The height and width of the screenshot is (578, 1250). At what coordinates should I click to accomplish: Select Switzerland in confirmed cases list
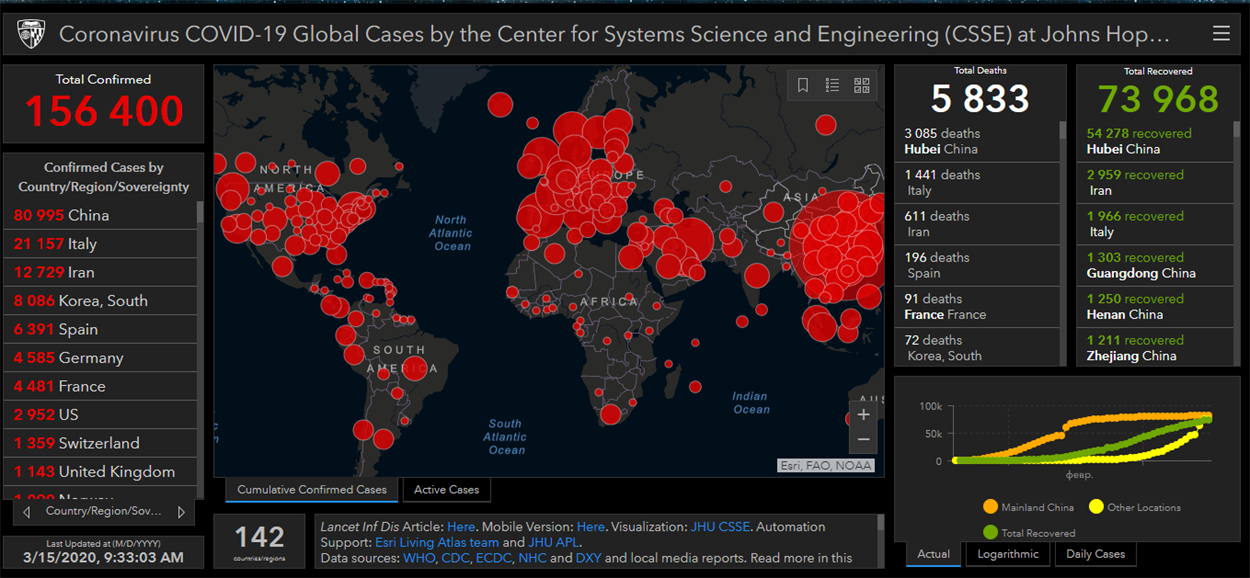(x=100, y=443)
